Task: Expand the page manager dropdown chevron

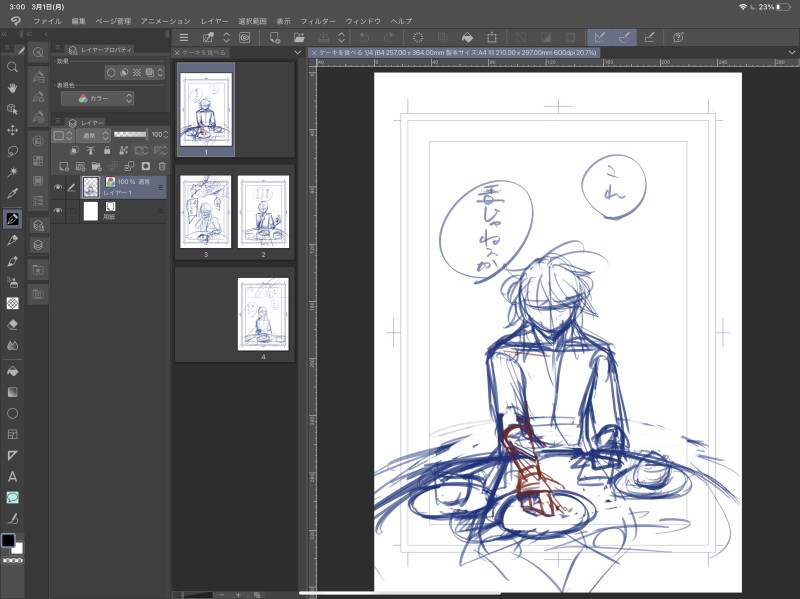Action: click(297, 53)
